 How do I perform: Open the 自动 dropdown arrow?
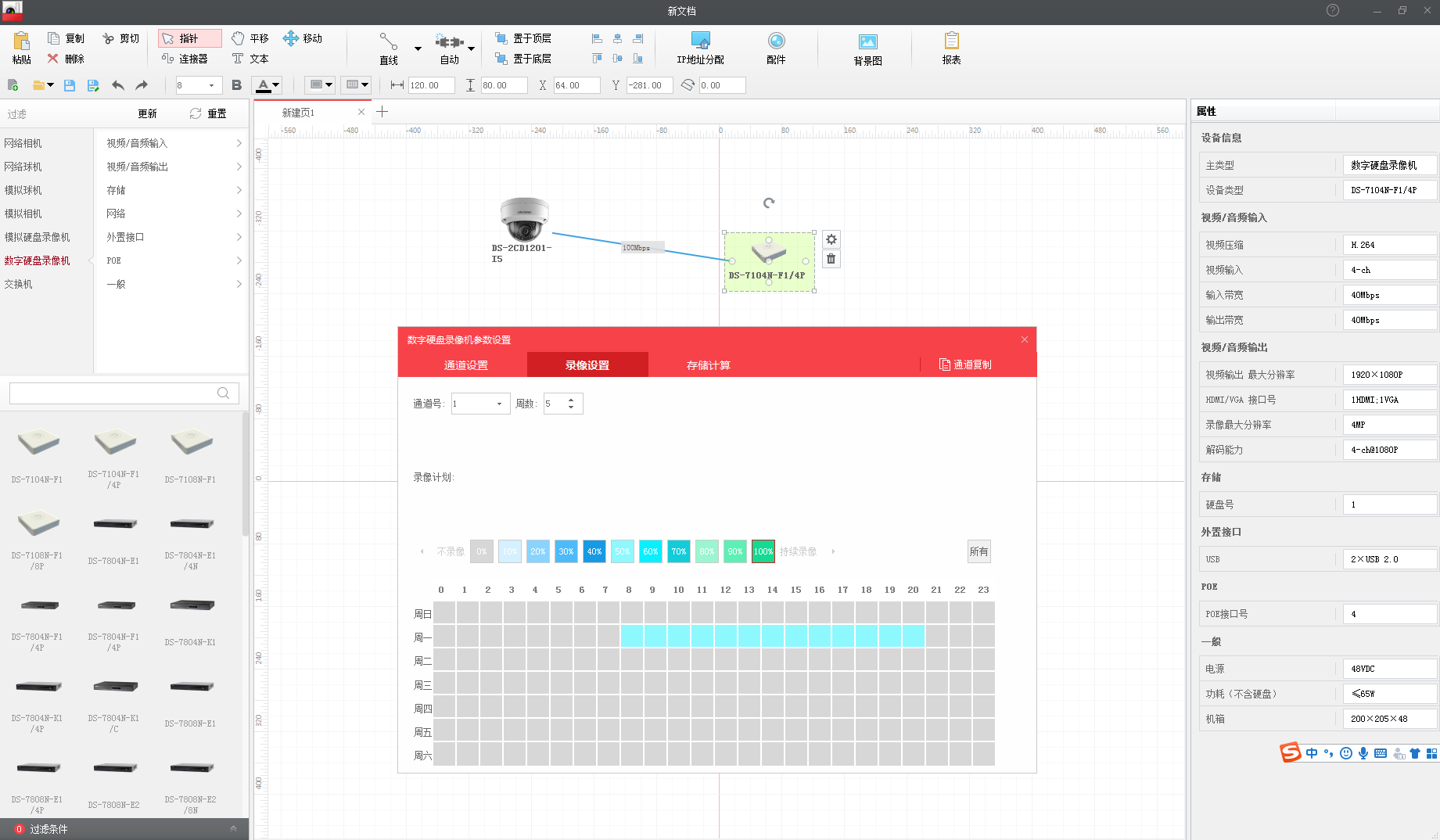click(471, 48)
